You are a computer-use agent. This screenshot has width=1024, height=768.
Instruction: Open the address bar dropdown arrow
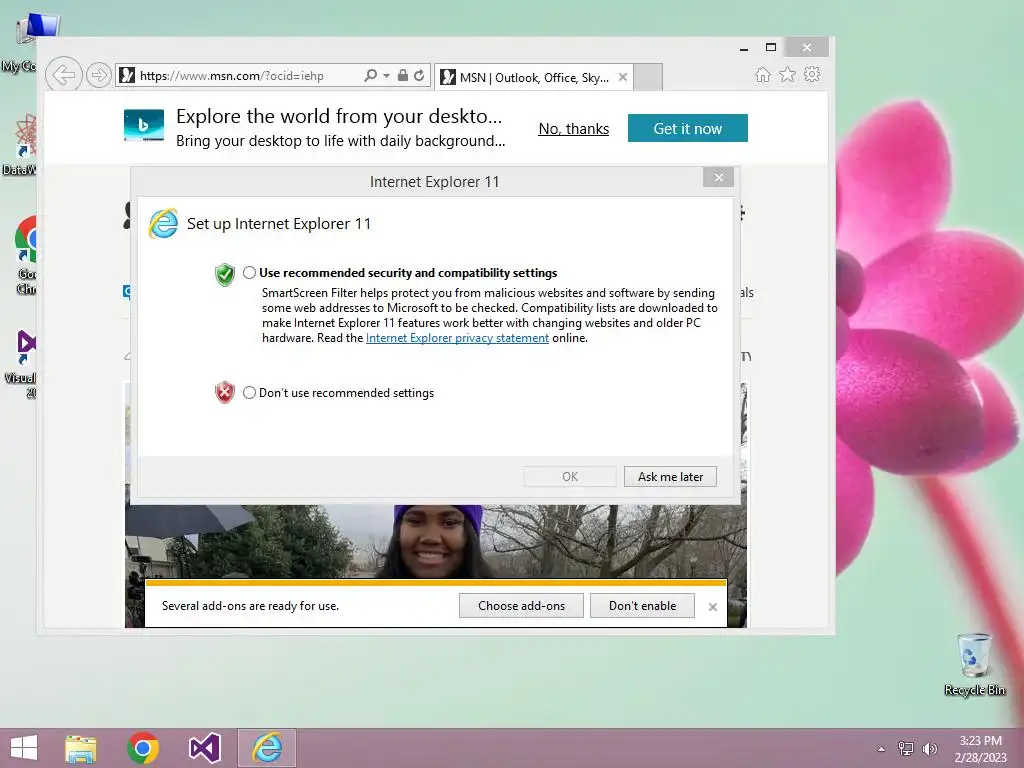click(x=387, y=76)
